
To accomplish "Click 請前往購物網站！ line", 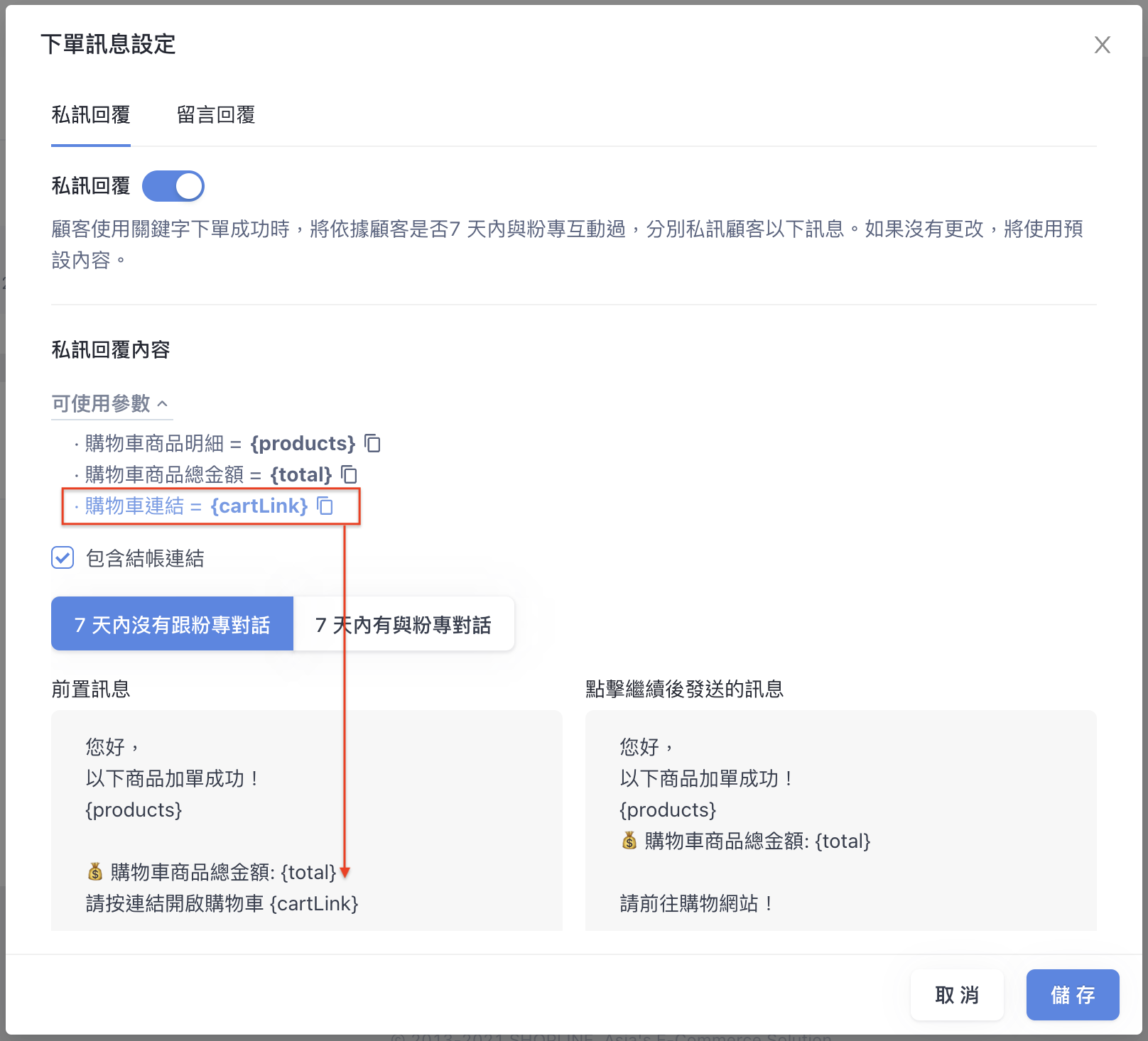I will point(697,903).
